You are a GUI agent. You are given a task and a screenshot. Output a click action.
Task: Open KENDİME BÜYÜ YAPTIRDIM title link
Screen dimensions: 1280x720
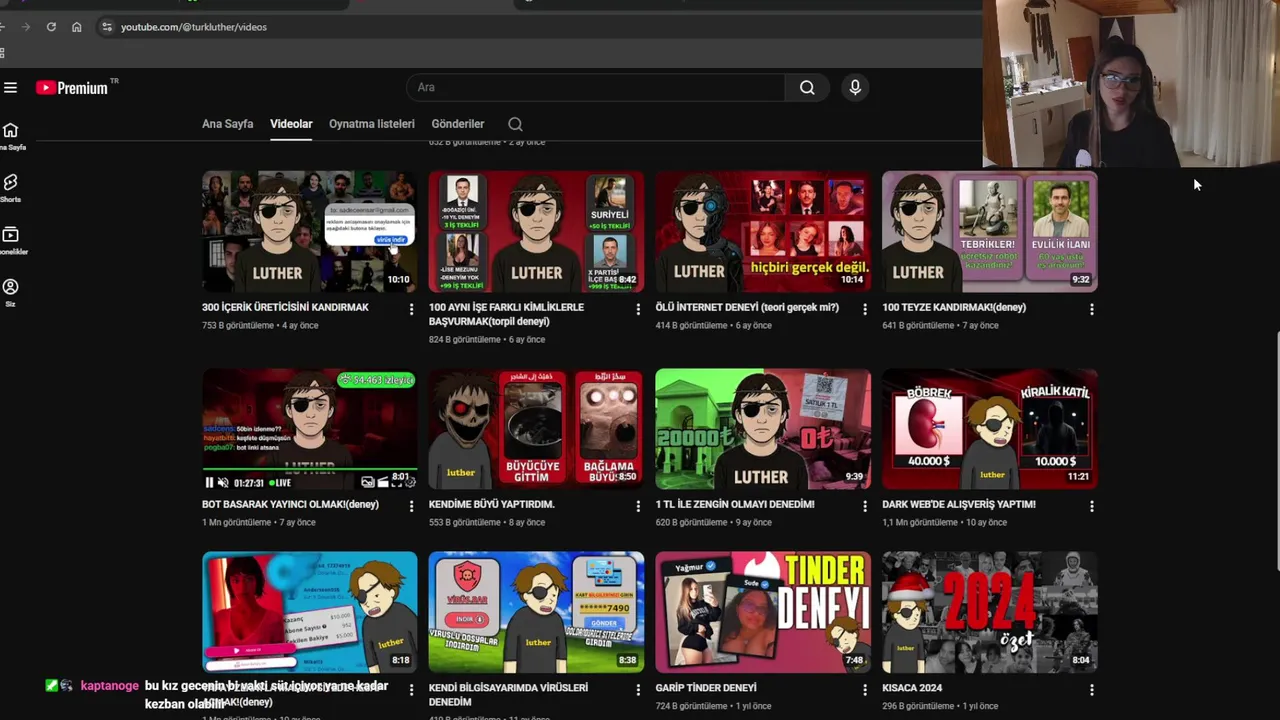pyautogui.click(x=492, y=504)
